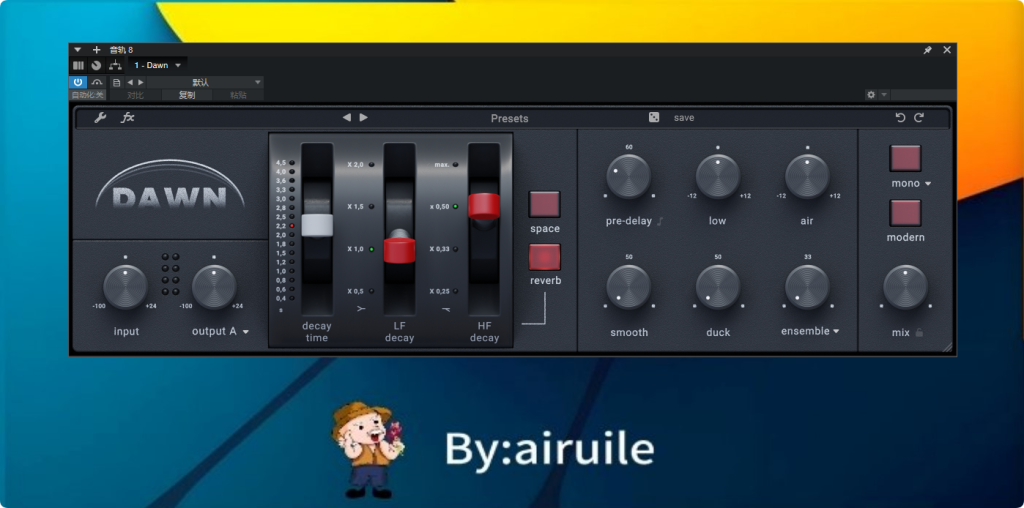Toggle the space button

click(x=544, y=204)
